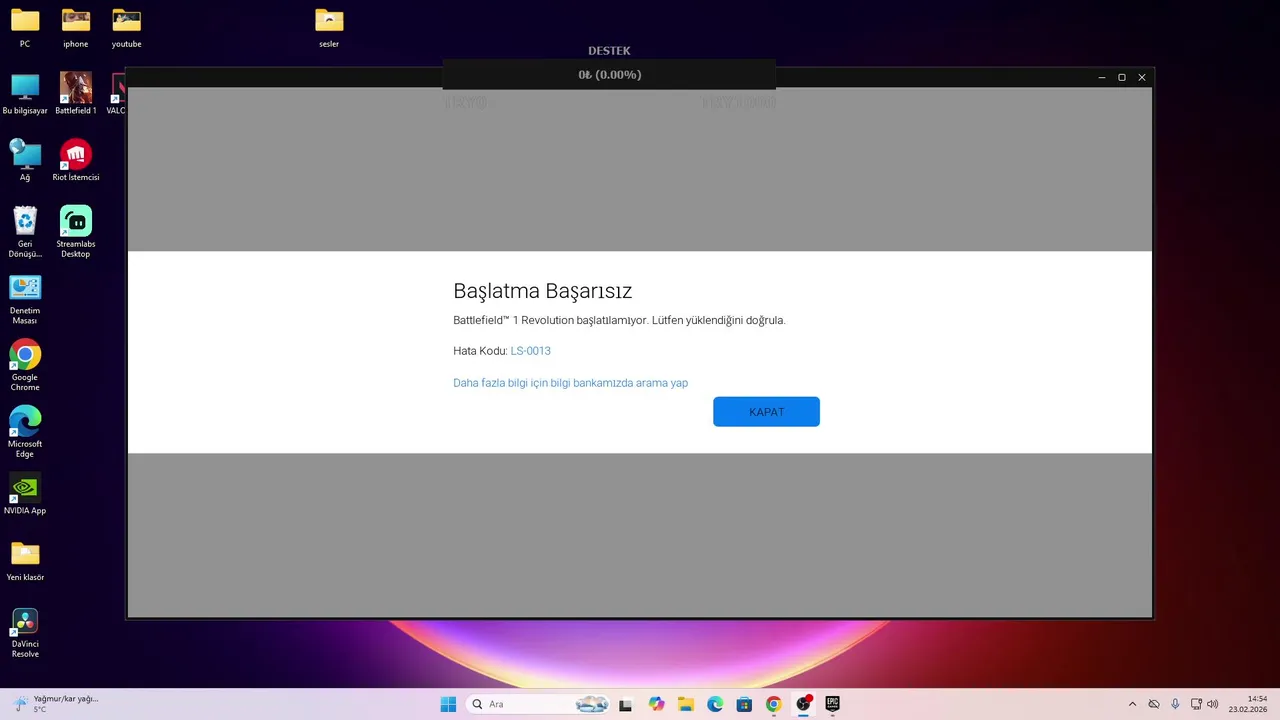The height and width of the screenshot is (720, 1280).
Task: Open the NVIDIA App shortcut
Action: [25, 494]
